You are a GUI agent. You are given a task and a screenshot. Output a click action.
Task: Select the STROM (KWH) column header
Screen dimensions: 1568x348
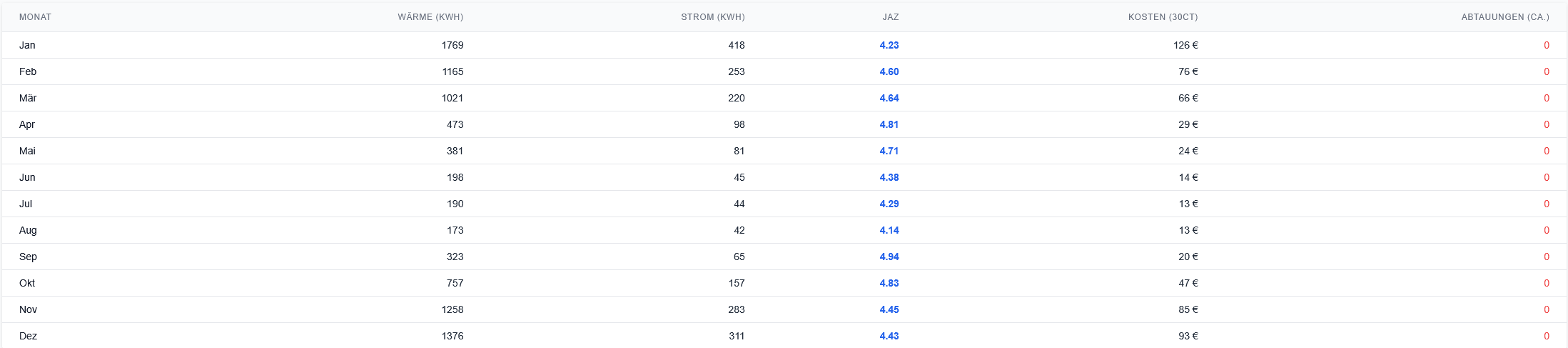coord(712,17)
